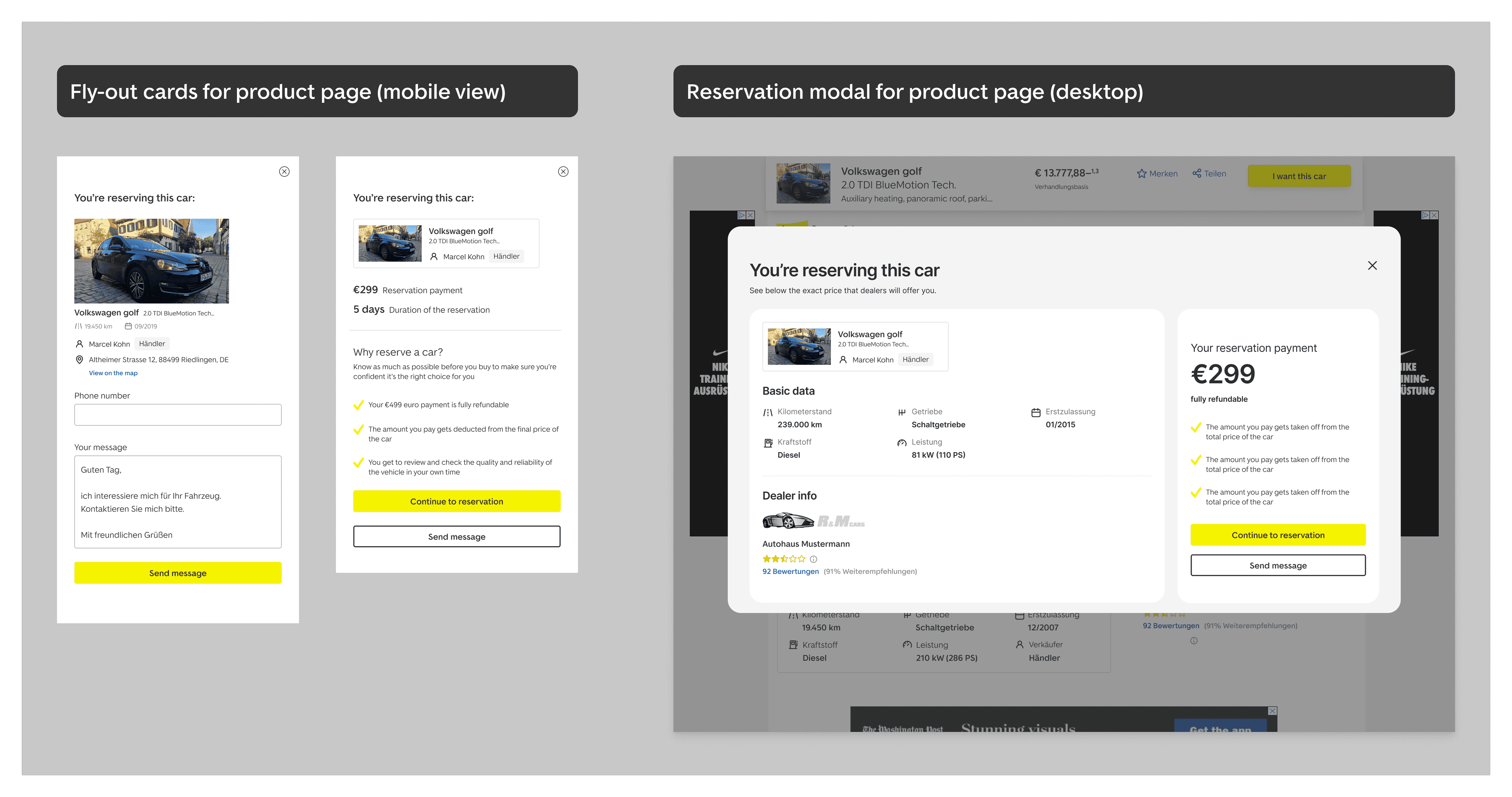1512x797 pixels.
Task: Close the second mobile reservation card
Action: coord(563,171)
